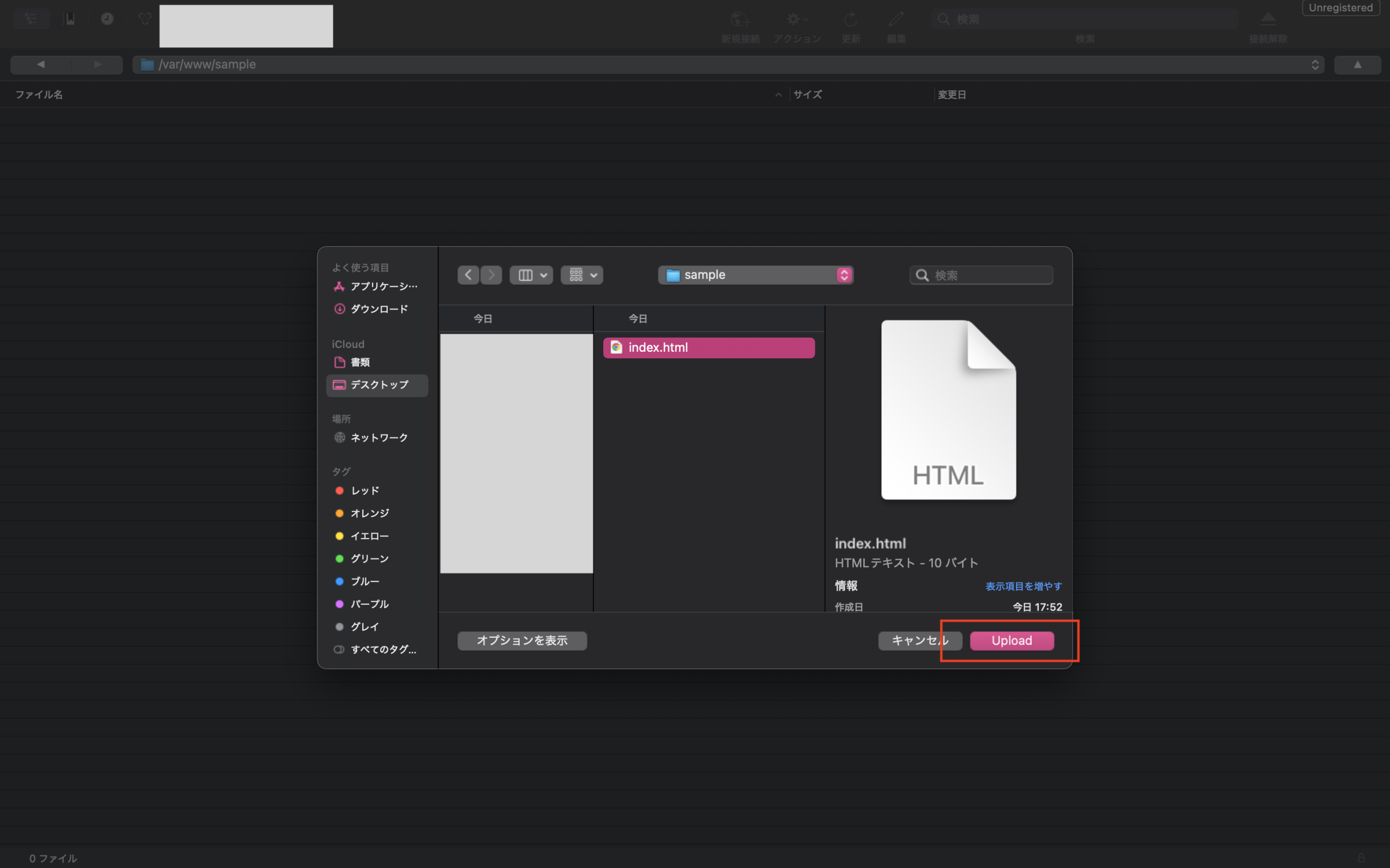Navigate forward in the main window
Image resolution: width=1390 pixels, height=868 pixels.
97,64
